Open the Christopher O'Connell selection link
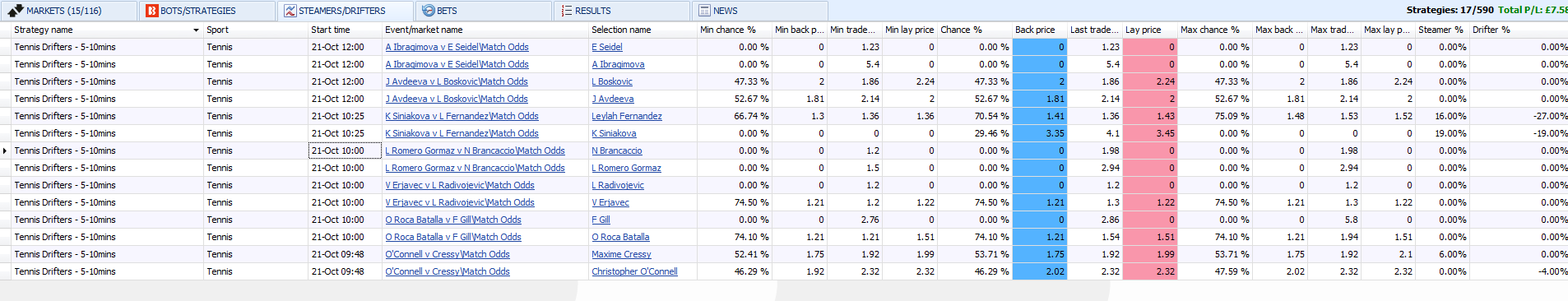This screenshot has width=1568, height=301. pyautogui.click(x=634, y=271)
